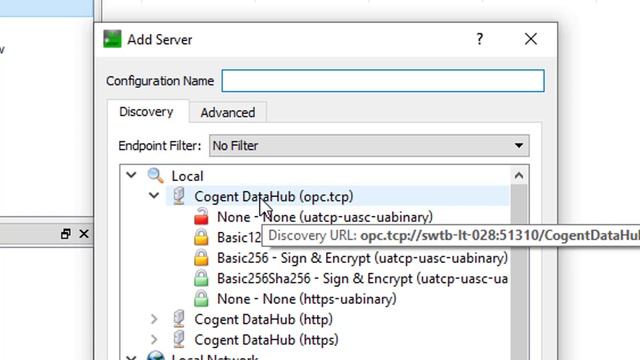Collapse the Local tree node
This screenshot has height=360, width=640.
[131, 176]
